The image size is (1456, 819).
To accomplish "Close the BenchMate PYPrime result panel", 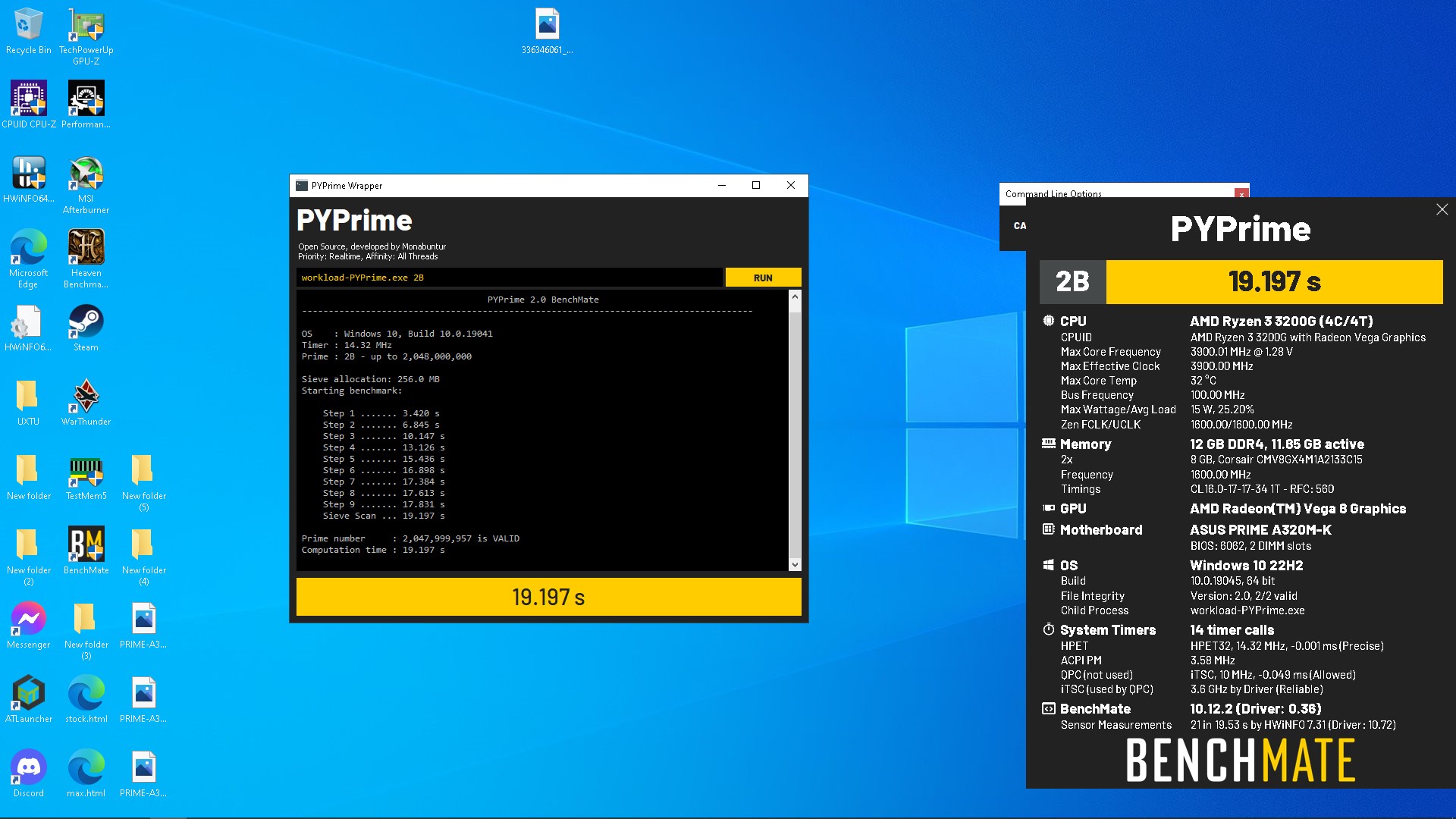I will (1442, 209).
